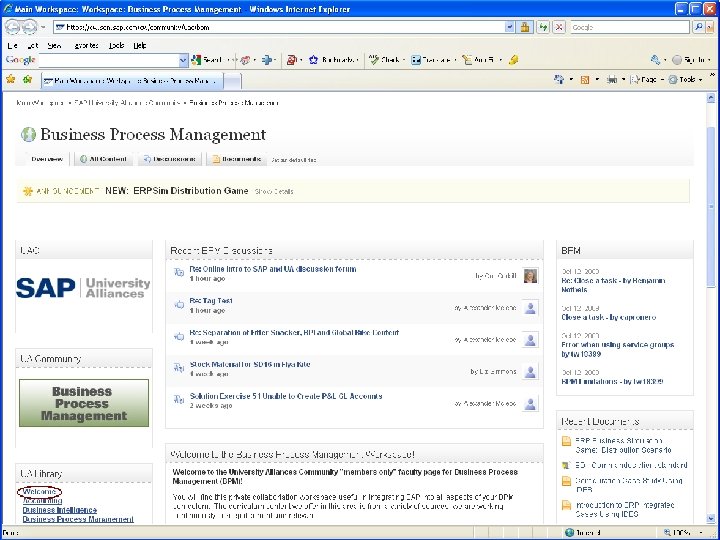
Task: Click author photo on Online Intro discussion
Action: pos(530,276)
